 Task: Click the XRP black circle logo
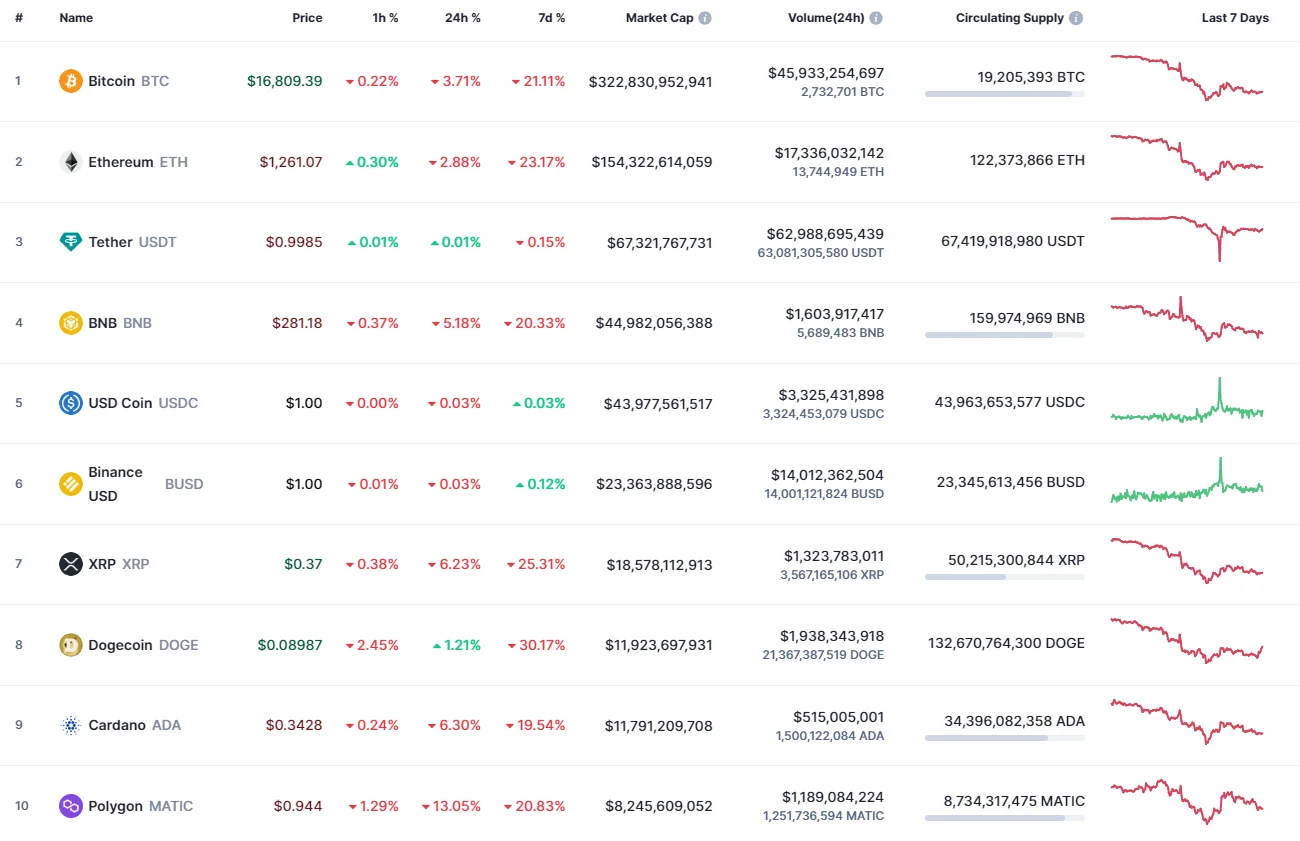pos(69,563)
